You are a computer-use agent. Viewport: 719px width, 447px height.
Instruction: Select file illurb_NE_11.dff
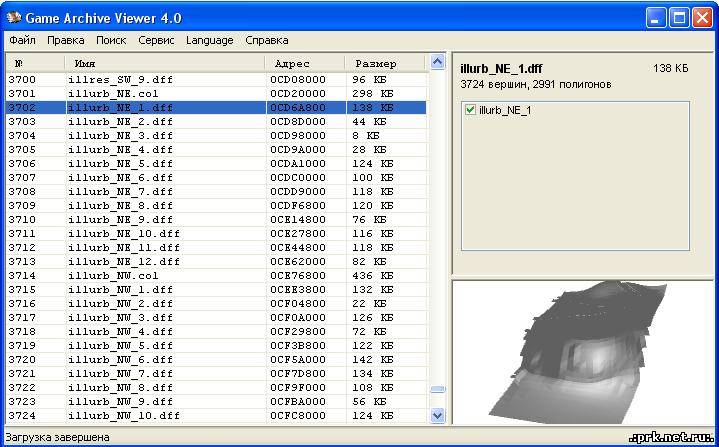coord(124,248)
